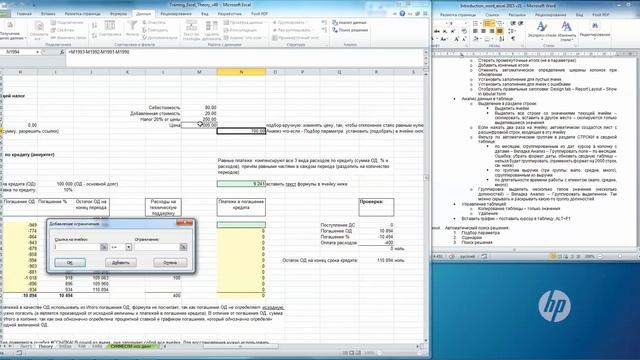
Task: Click the multilevel list icon in Word
Action: click(x=500, y=23)
